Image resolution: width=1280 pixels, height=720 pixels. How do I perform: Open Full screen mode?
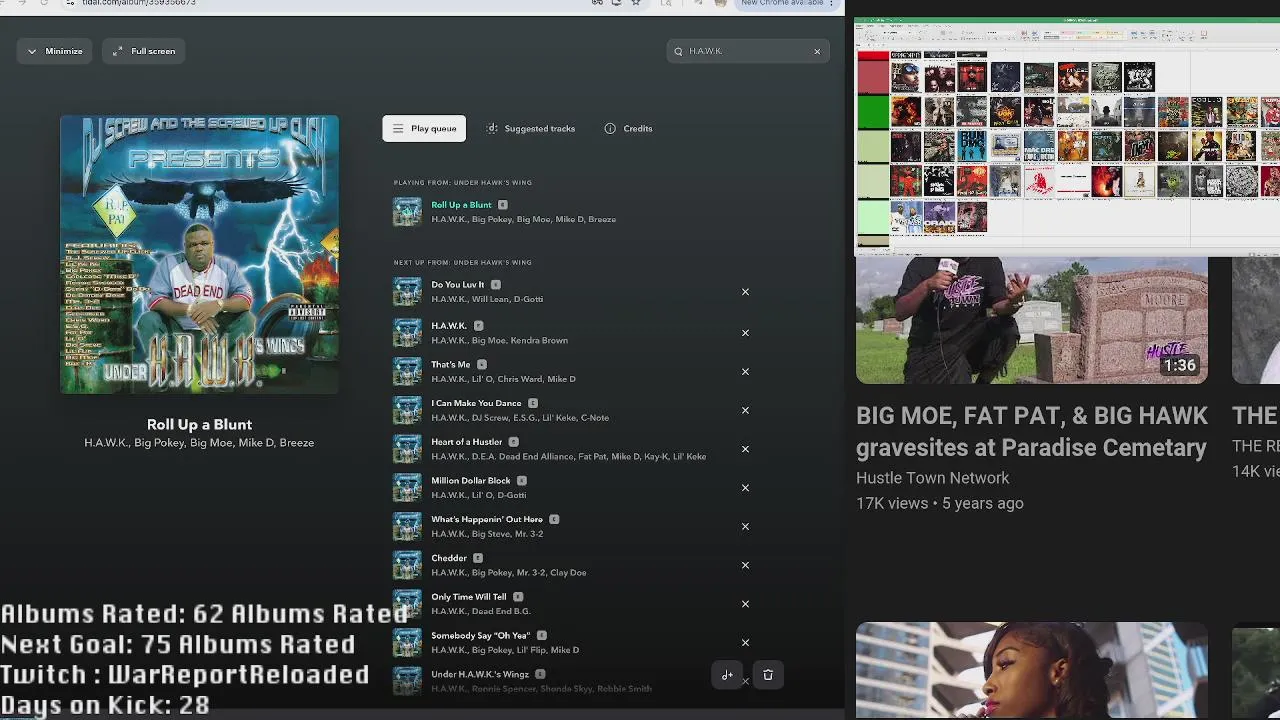(x=144, y=51)
